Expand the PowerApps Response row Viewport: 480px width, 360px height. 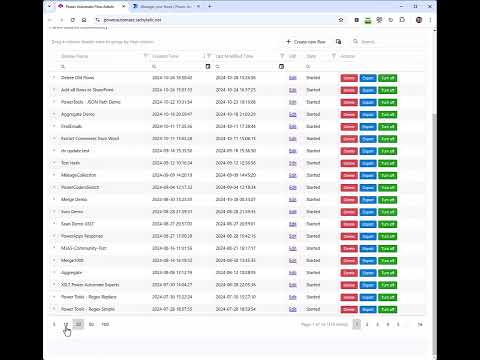click(x=54, y=236)
